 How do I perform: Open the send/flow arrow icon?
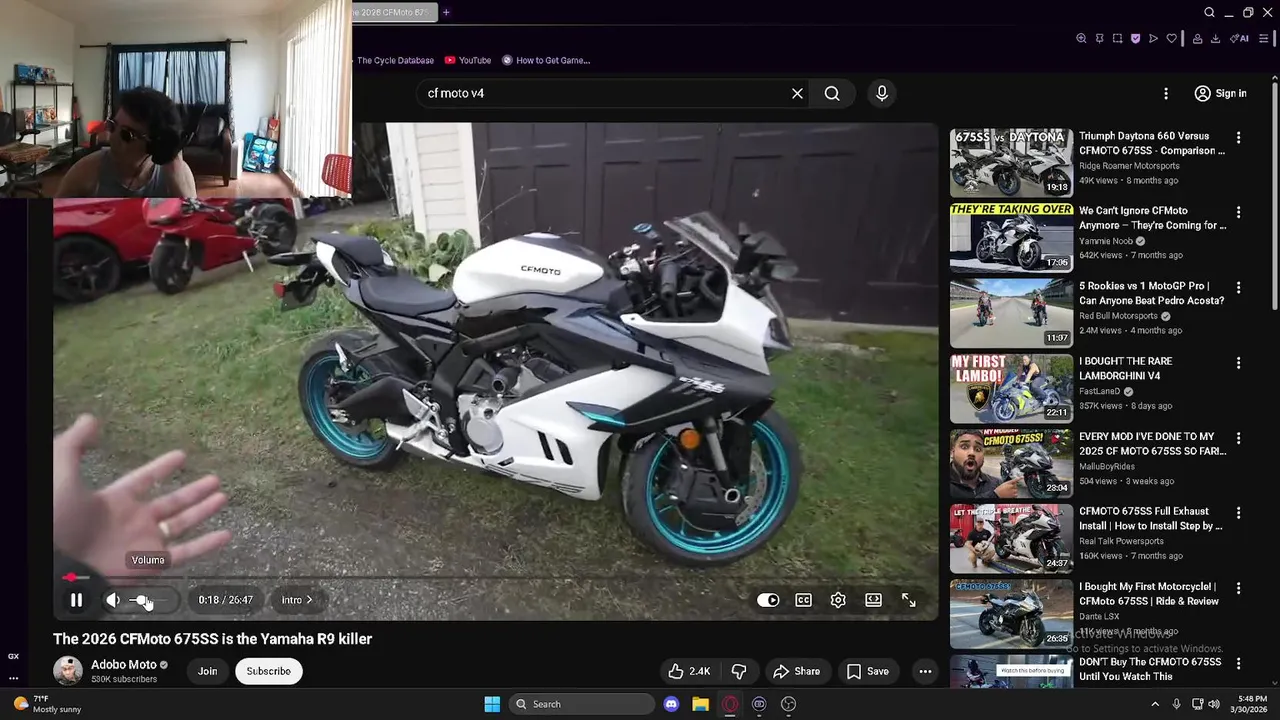coord(1153,39)
